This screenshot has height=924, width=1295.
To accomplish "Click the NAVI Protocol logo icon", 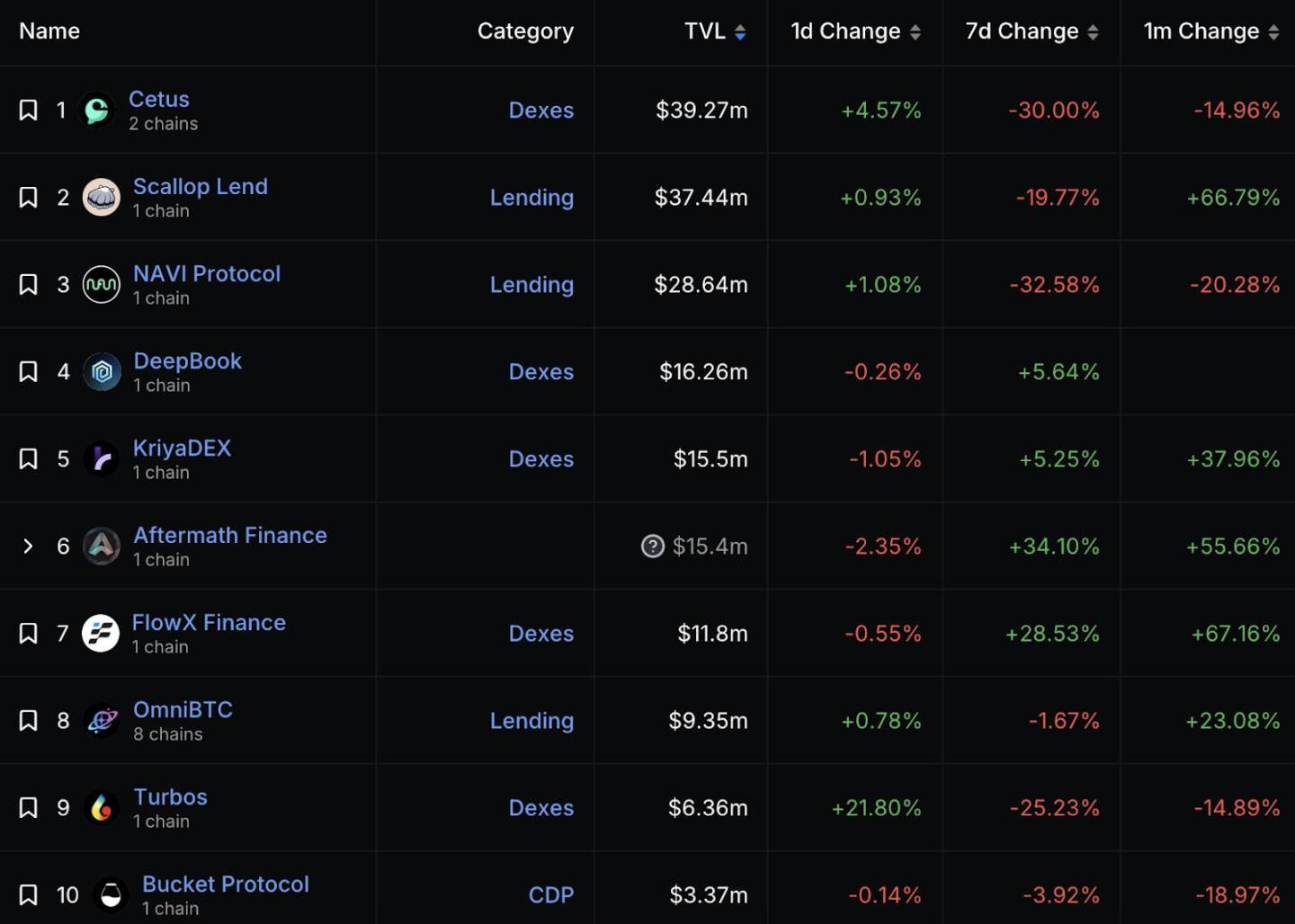I will [101, 285].
